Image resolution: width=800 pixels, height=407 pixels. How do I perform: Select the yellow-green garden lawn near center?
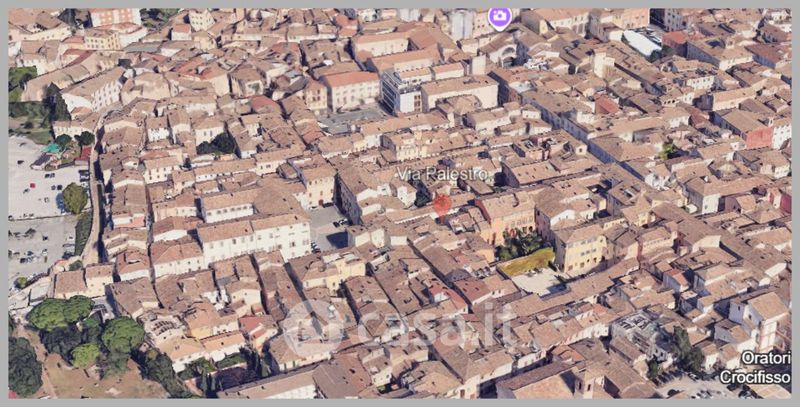coord(527,262)
